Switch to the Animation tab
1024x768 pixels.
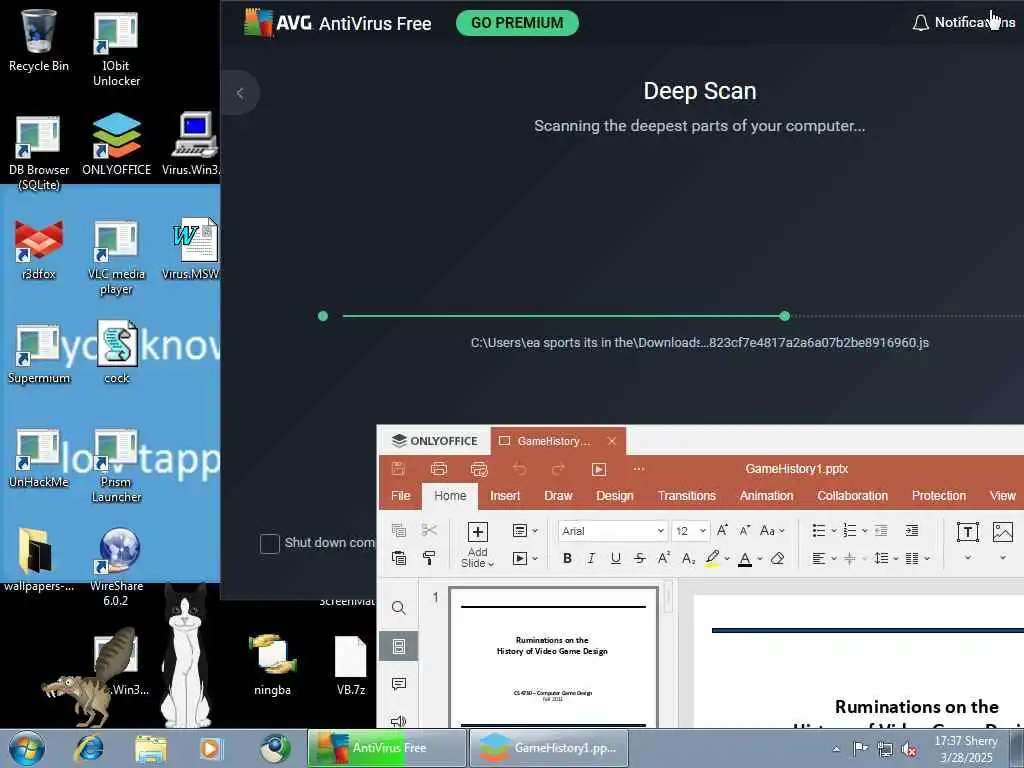(x=766, y=496)
